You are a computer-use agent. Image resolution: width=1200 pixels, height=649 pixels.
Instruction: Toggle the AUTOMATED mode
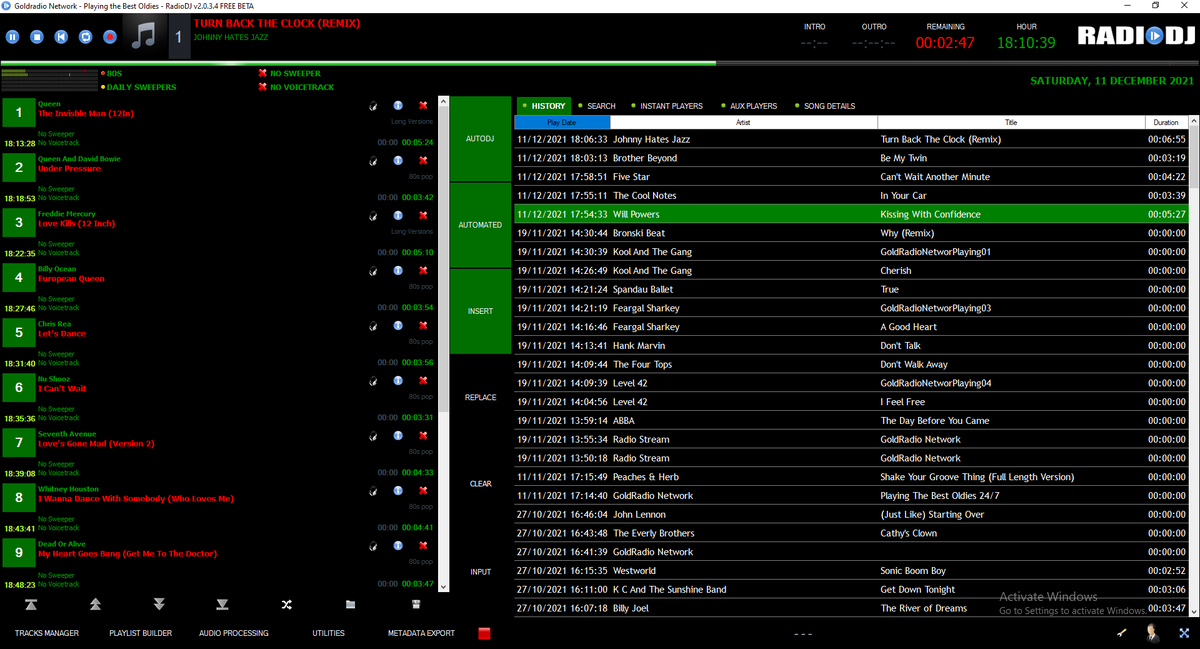[x=480, y=225]
